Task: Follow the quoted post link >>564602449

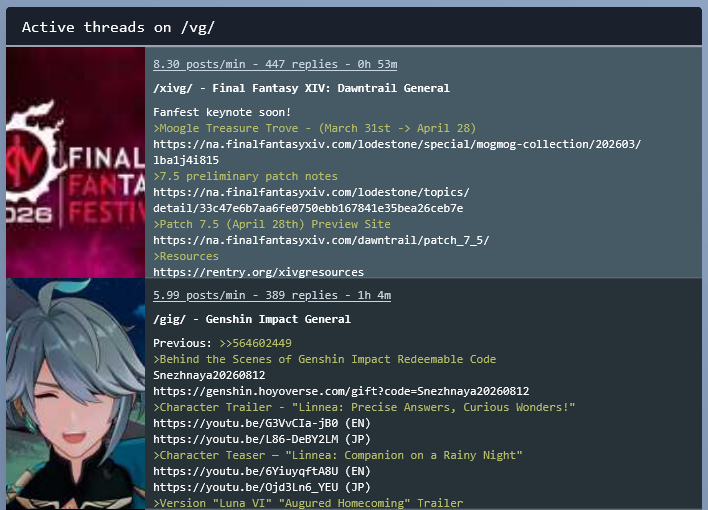Action: 255,343
